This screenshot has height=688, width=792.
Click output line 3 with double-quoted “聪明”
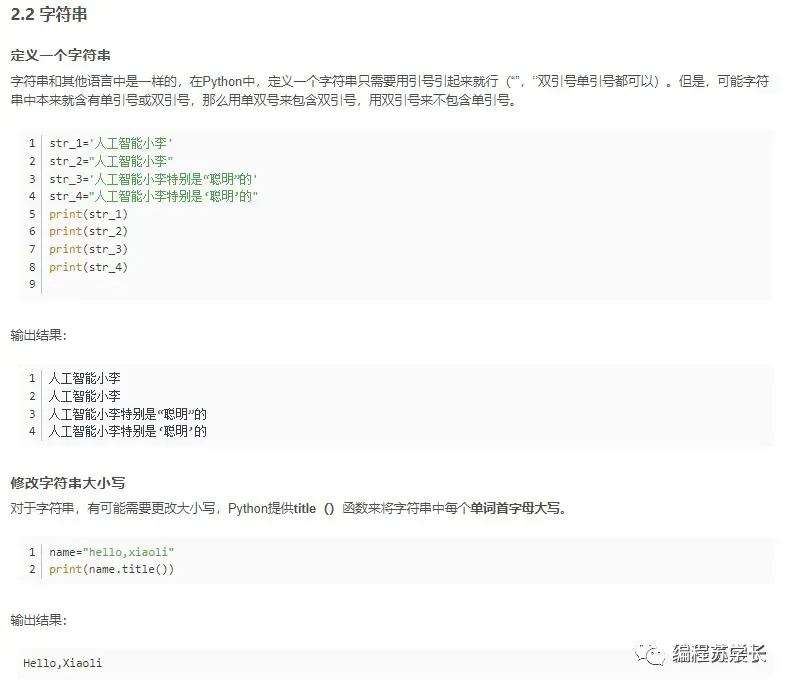(128, 414)
